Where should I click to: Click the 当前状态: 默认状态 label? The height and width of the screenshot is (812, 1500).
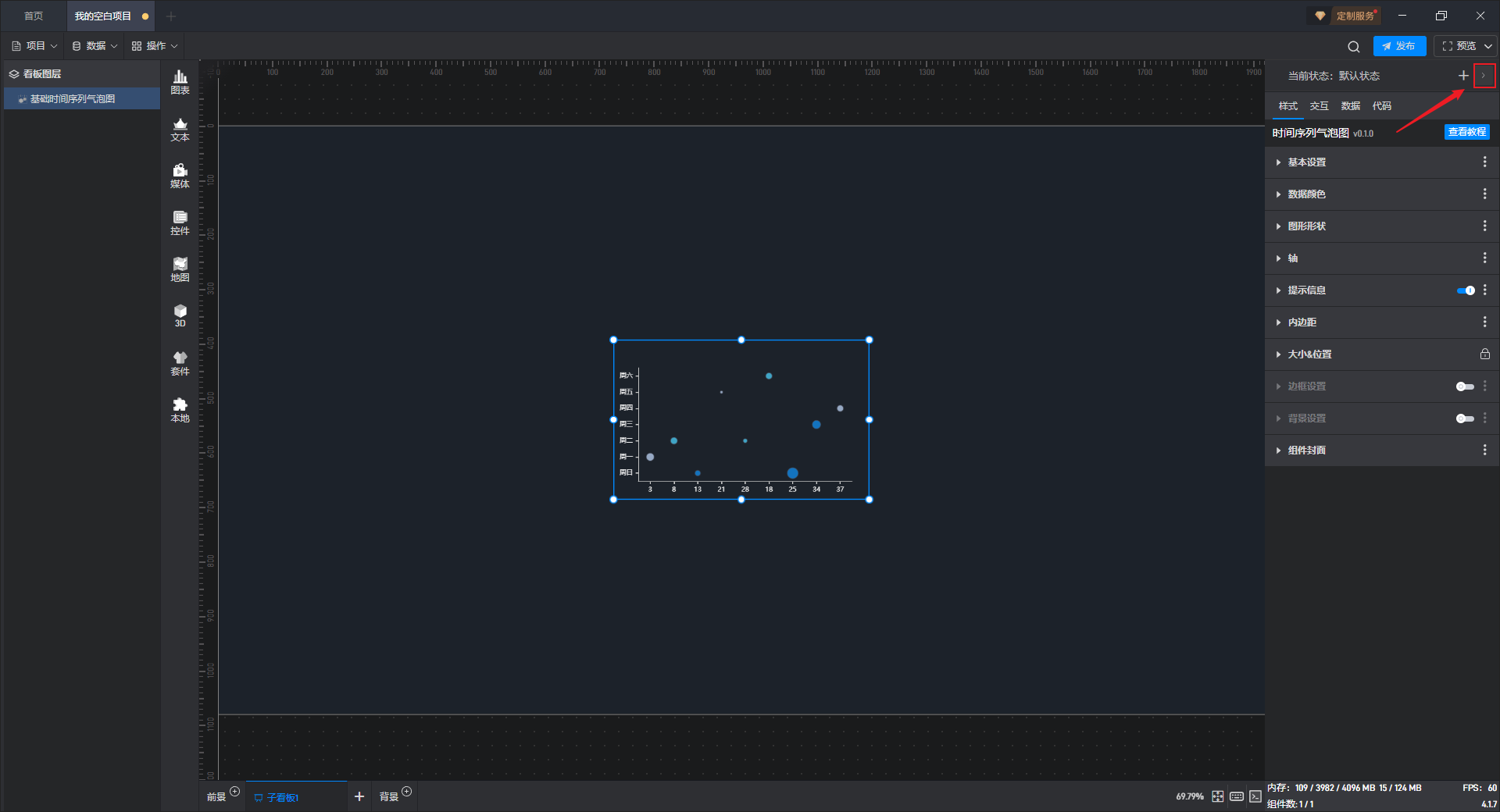tap(1334, 76)
